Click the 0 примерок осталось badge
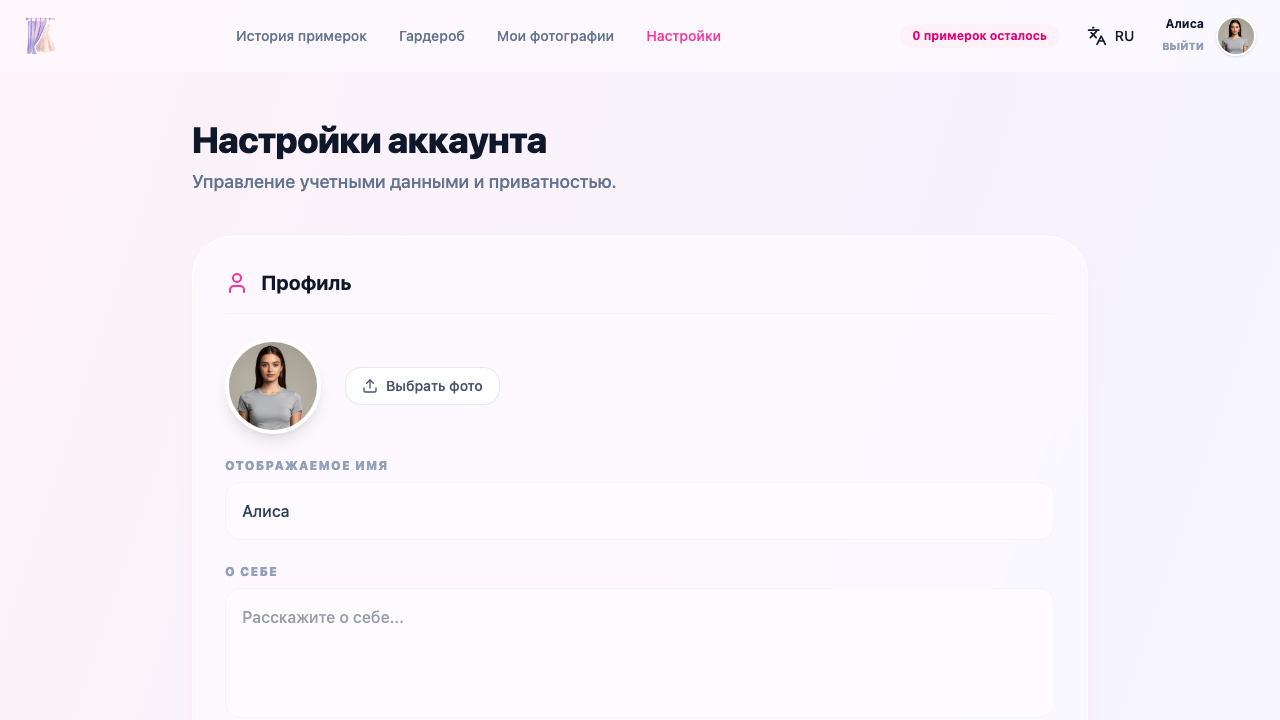 point(978,35)
